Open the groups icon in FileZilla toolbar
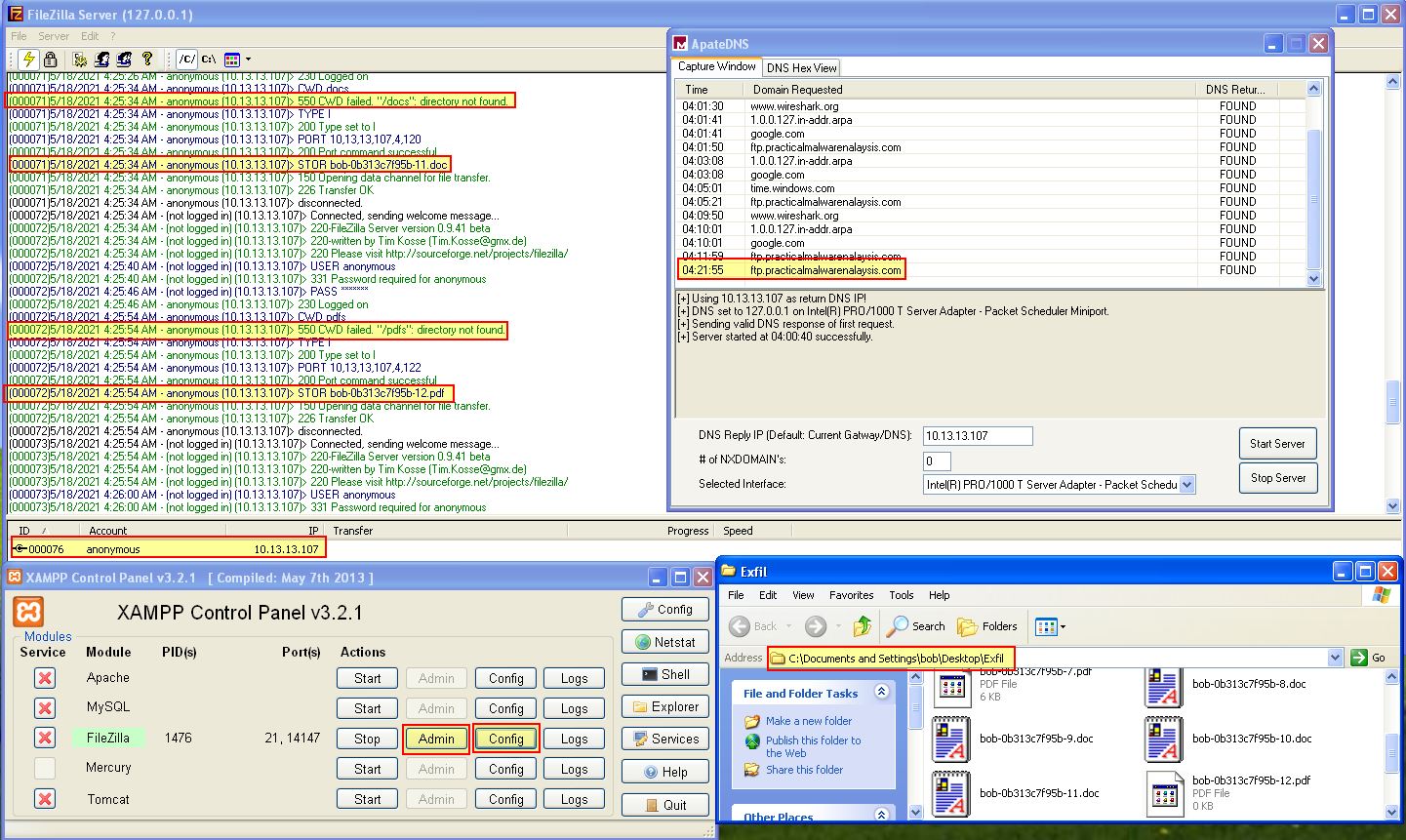Image resolution: width=1406 pixels, height=840 pixels. click(125, 60)
